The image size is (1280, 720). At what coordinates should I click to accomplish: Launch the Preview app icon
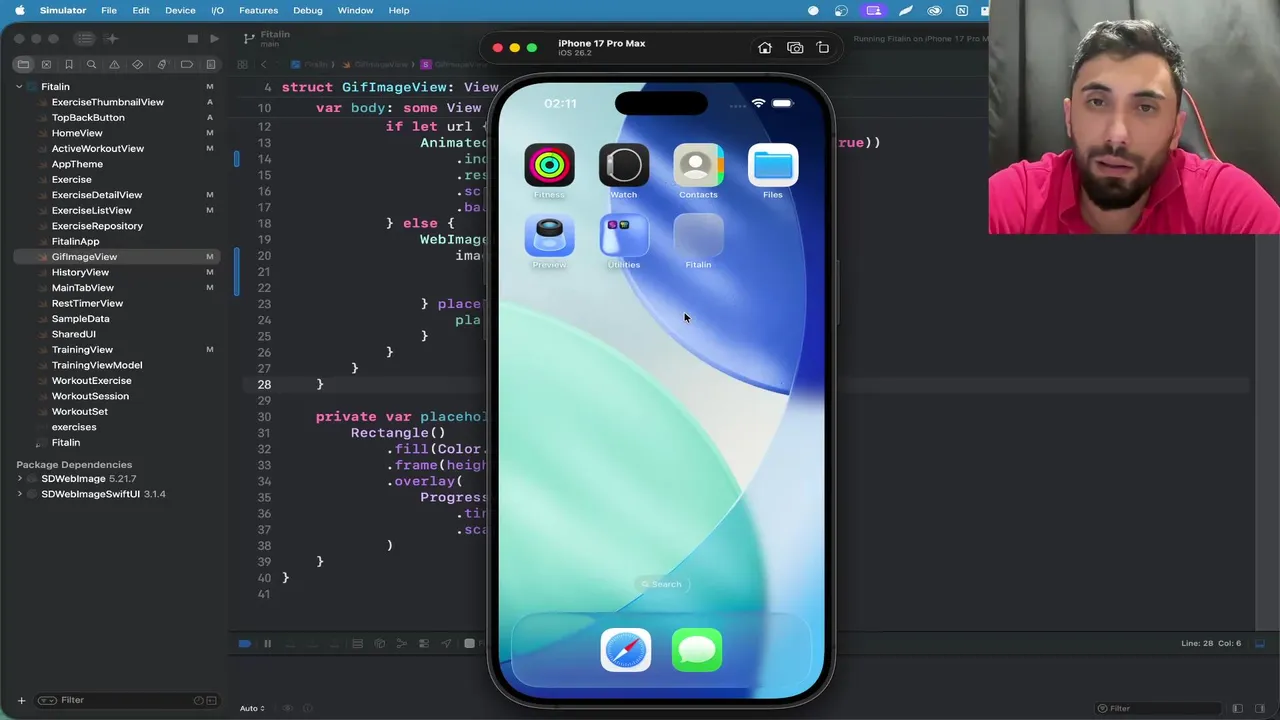click(x=549, y=236)
